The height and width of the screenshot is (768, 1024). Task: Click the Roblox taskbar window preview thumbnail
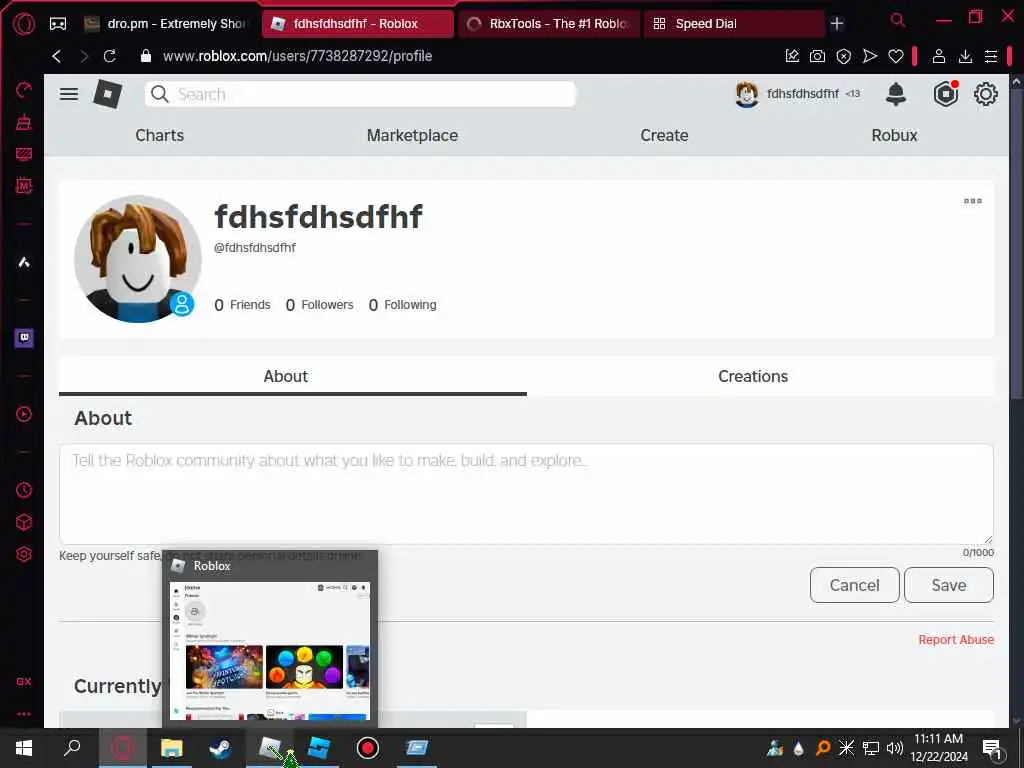coord(270,650)
